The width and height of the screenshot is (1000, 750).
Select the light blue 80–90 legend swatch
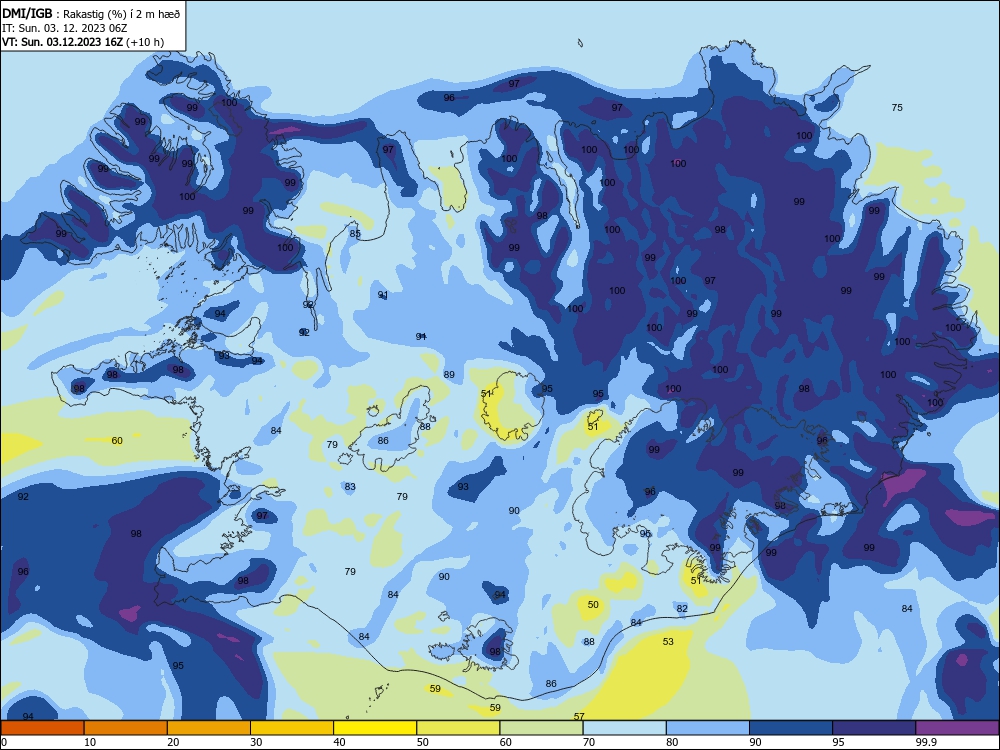click(x=708, y=728)
